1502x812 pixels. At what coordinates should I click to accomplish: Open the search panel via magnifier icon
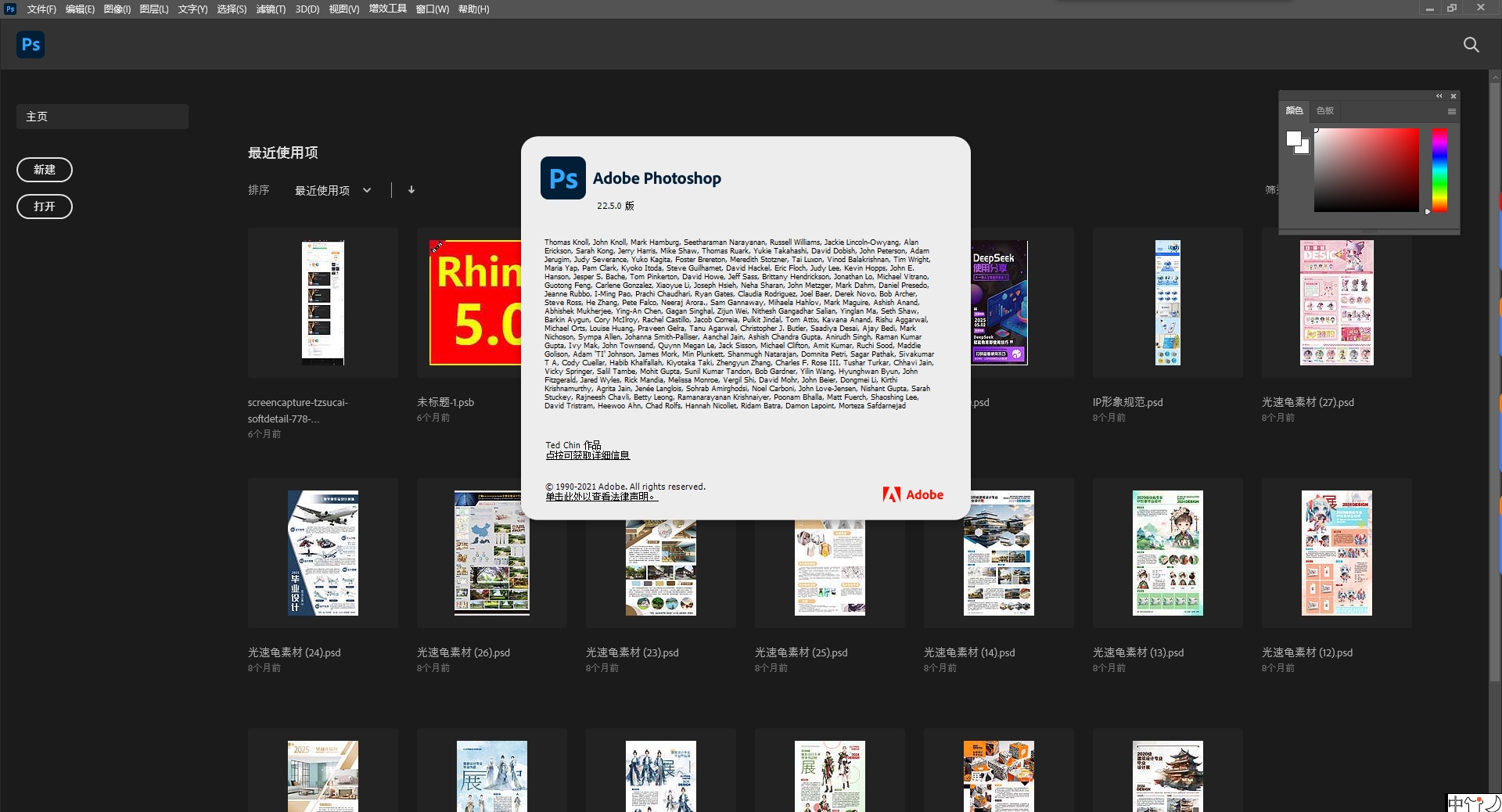[x=1471, y=45]
